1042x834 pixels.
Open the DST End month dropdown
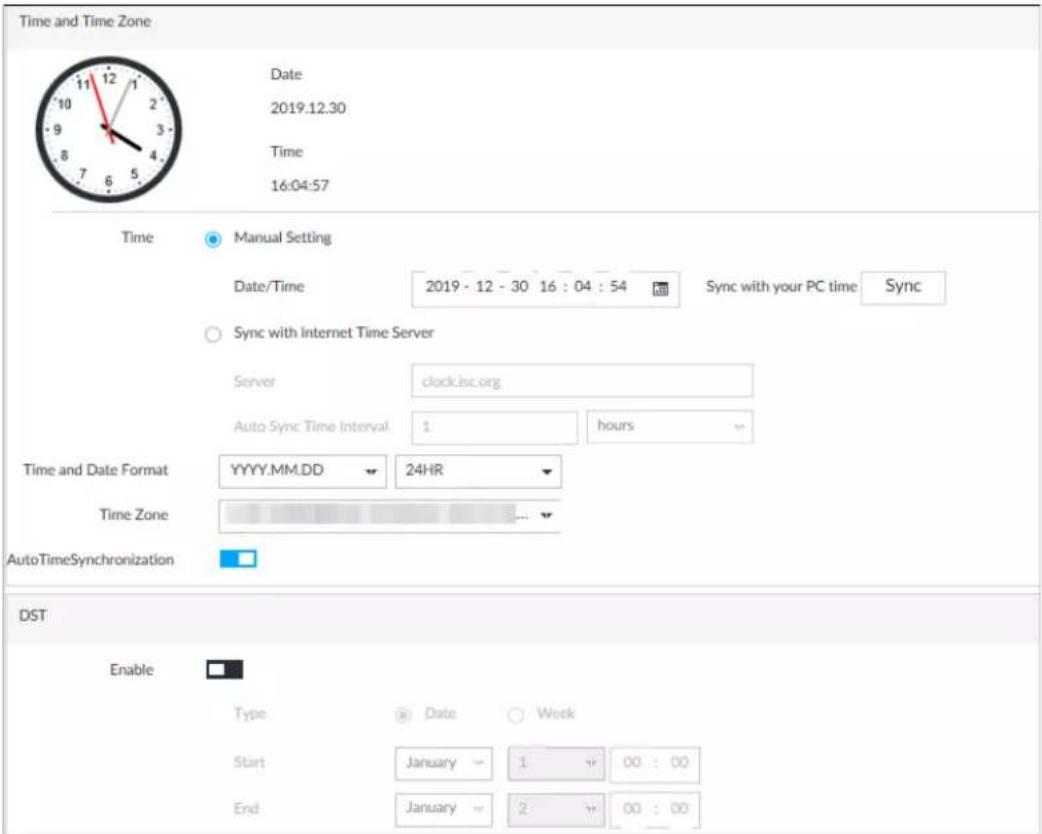(444, 809)
